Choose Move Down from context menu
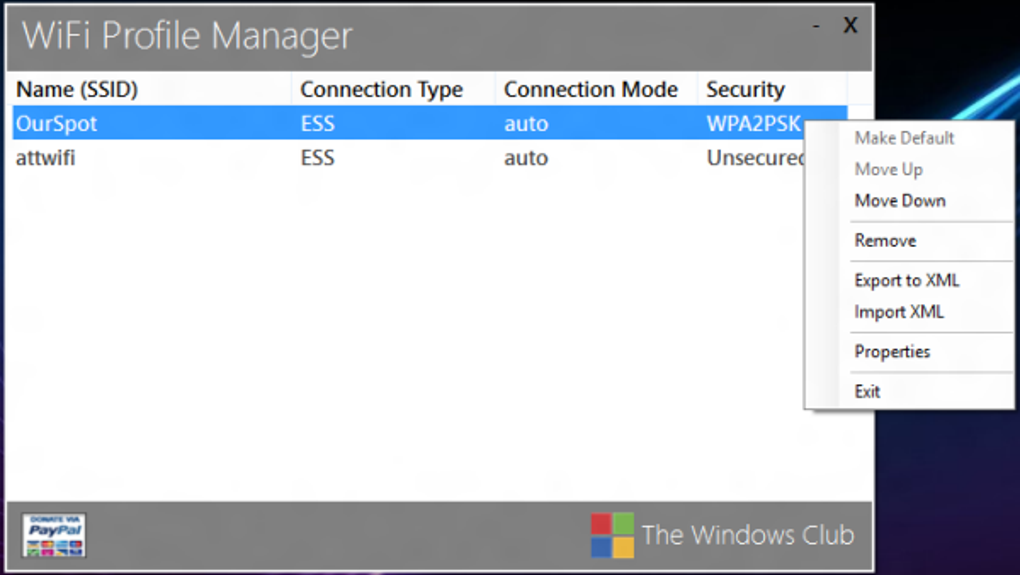The image size is (1020, 575). [x=899, y=201]
